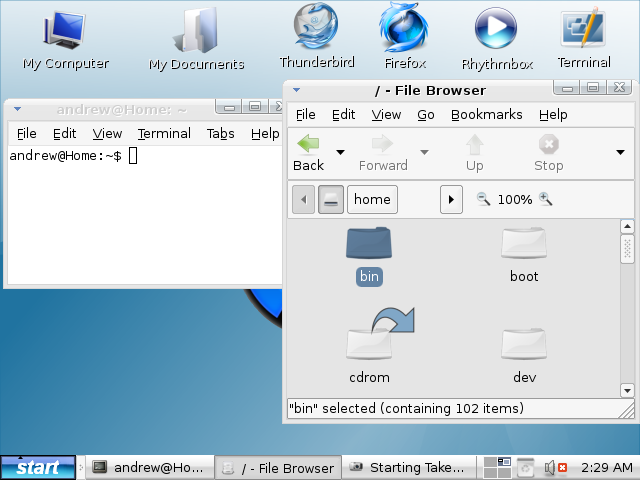Open the Bookmarks menu
640x480 pixels.
coord(487,115)
